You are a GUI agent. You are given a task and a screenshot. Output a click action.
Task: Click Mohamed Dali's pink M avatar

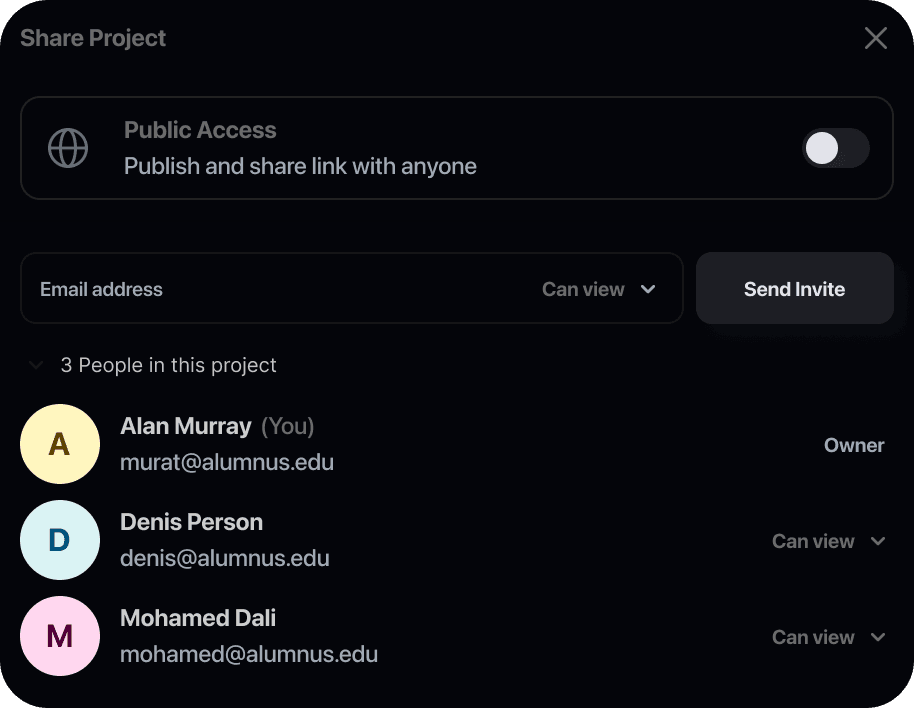[x=60, y=636]
